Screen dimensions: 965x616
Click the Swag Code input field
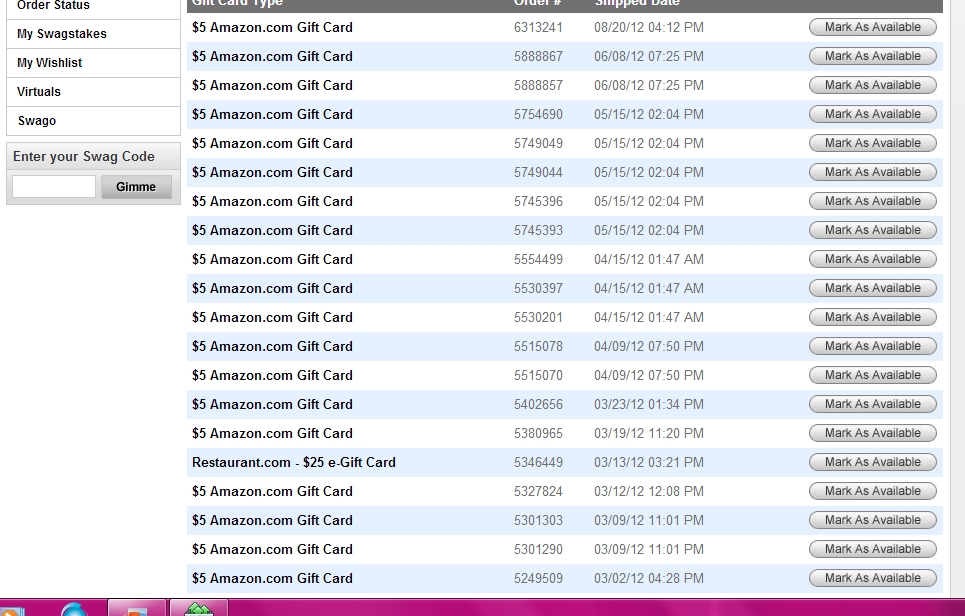coord(54,187)
